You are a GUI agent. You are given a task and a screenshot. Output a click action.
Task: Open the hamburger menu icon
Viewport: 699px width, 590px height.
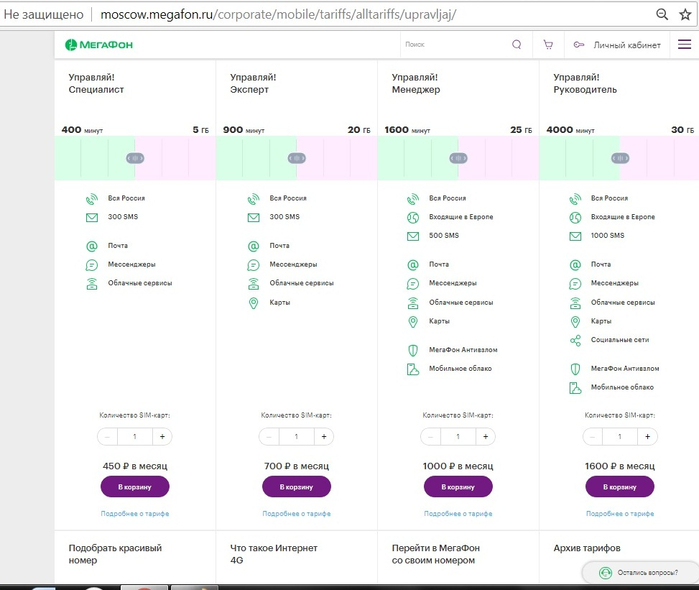click(684, 44)
